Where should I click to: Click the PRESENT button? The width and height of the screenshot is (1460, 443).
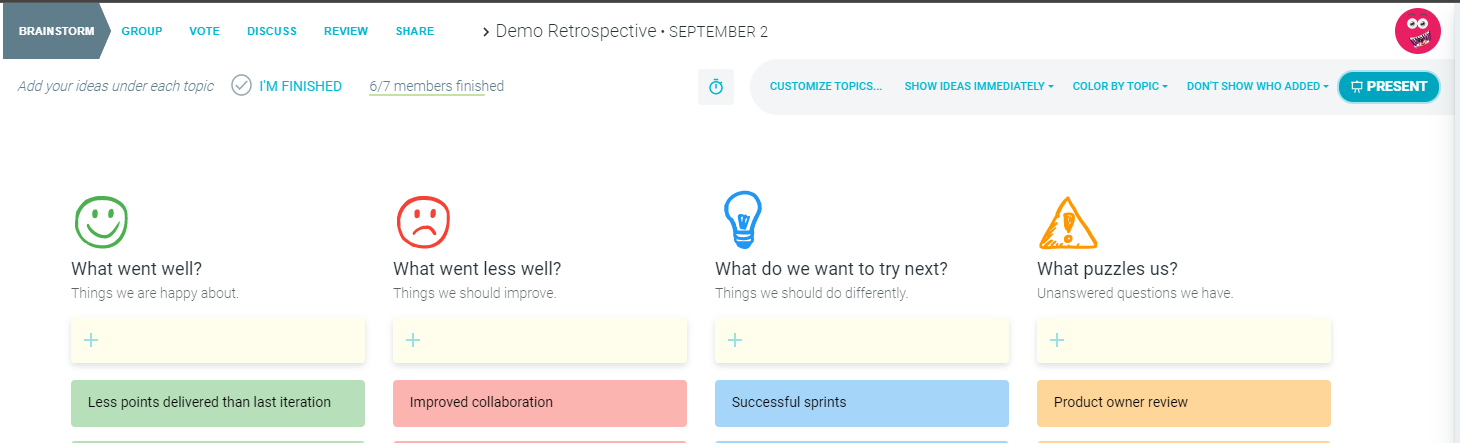[x=1389, y=86]
